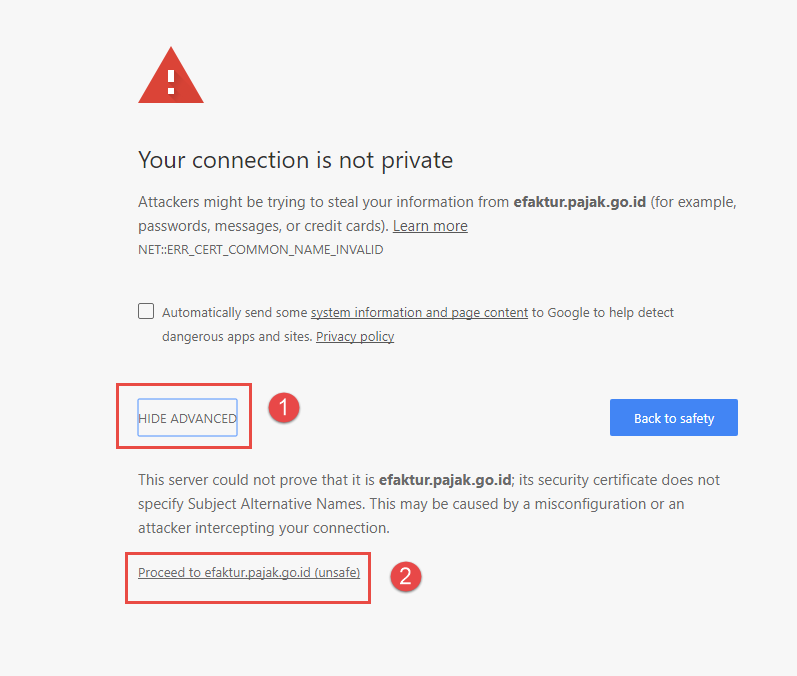Viewport: 797px width, 676px height.
Task: Open the Learn more link
Action: [430, 226]
